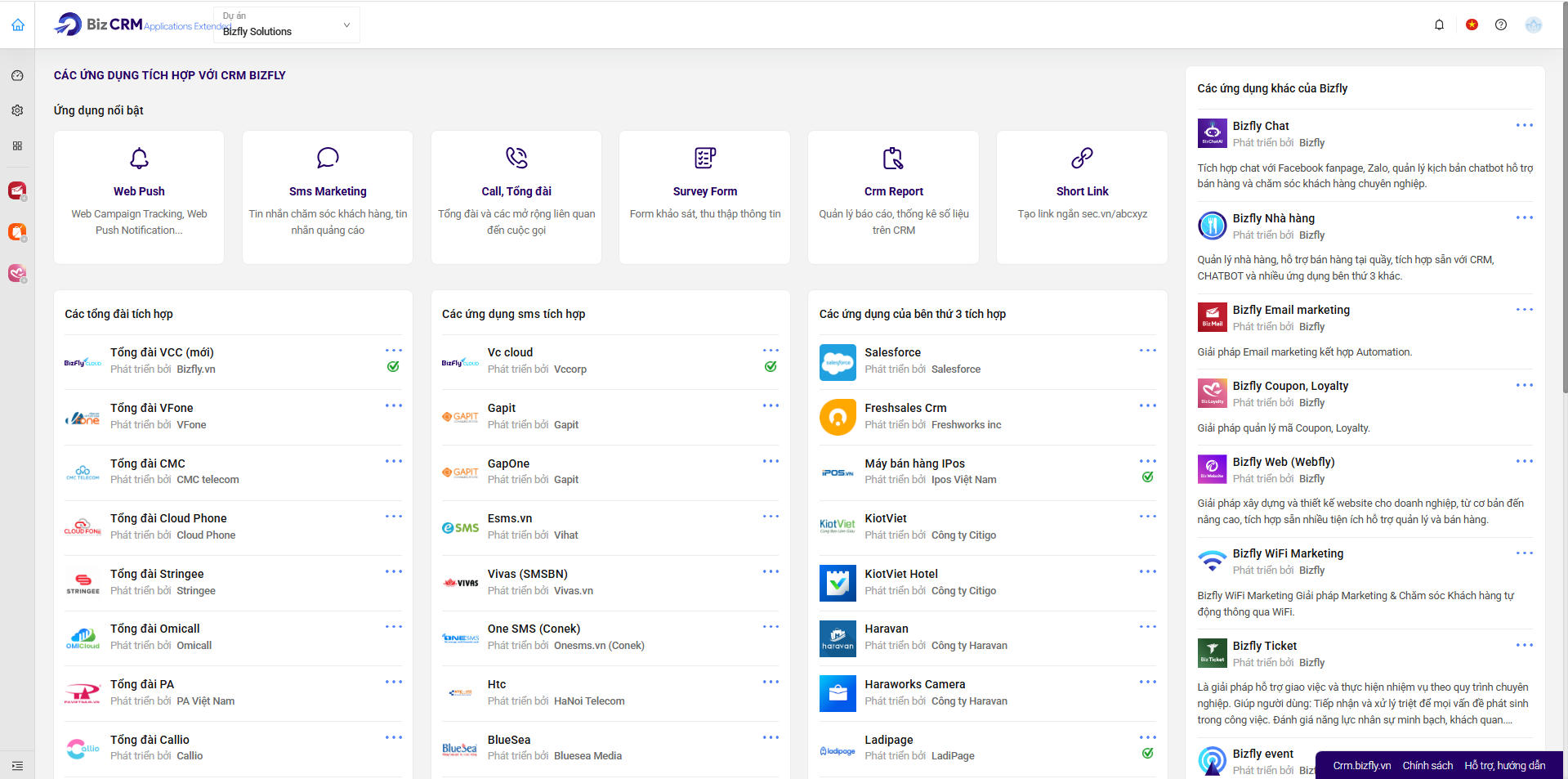Open the Sms Marketing chat bubble icon
The width and height of the screenshot is (1568, 779).
[328, 158]
